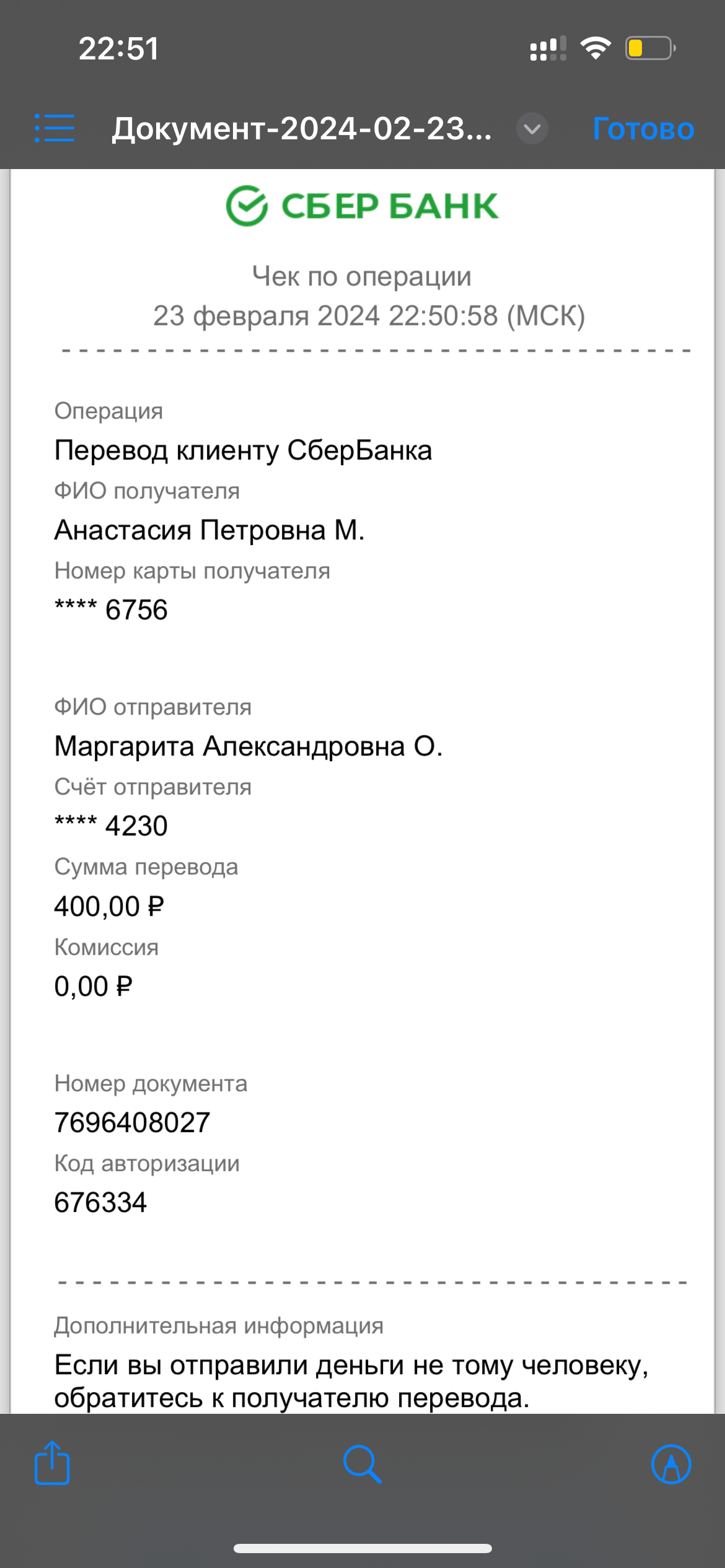Tap the battery indicator icon
This screenshot has width=725, height=1568.
(x=650, y=48)
